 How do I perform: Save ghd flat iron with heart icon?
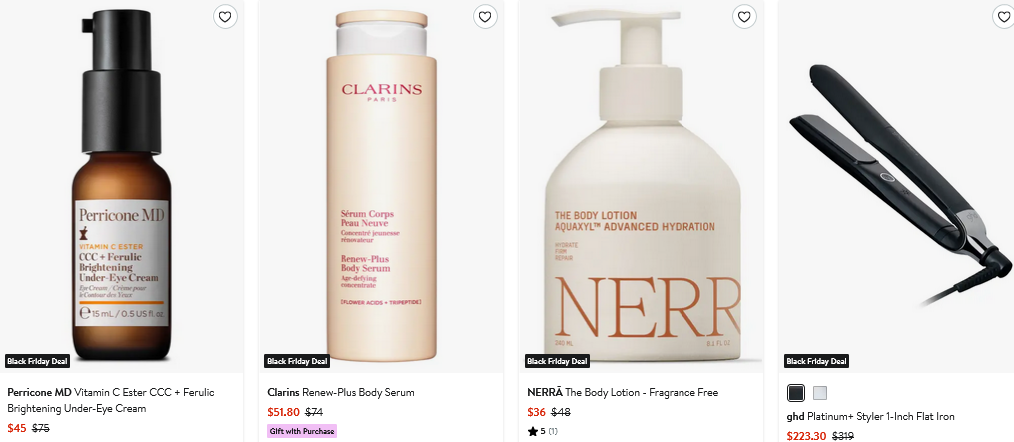point(1003,17)
